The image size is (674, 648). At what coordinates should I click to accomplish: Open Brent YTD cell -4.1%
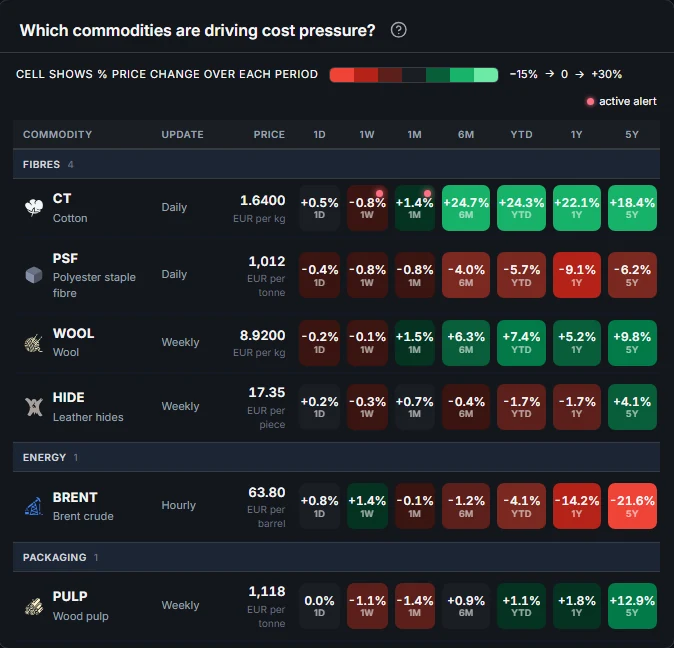coord(521,506)
